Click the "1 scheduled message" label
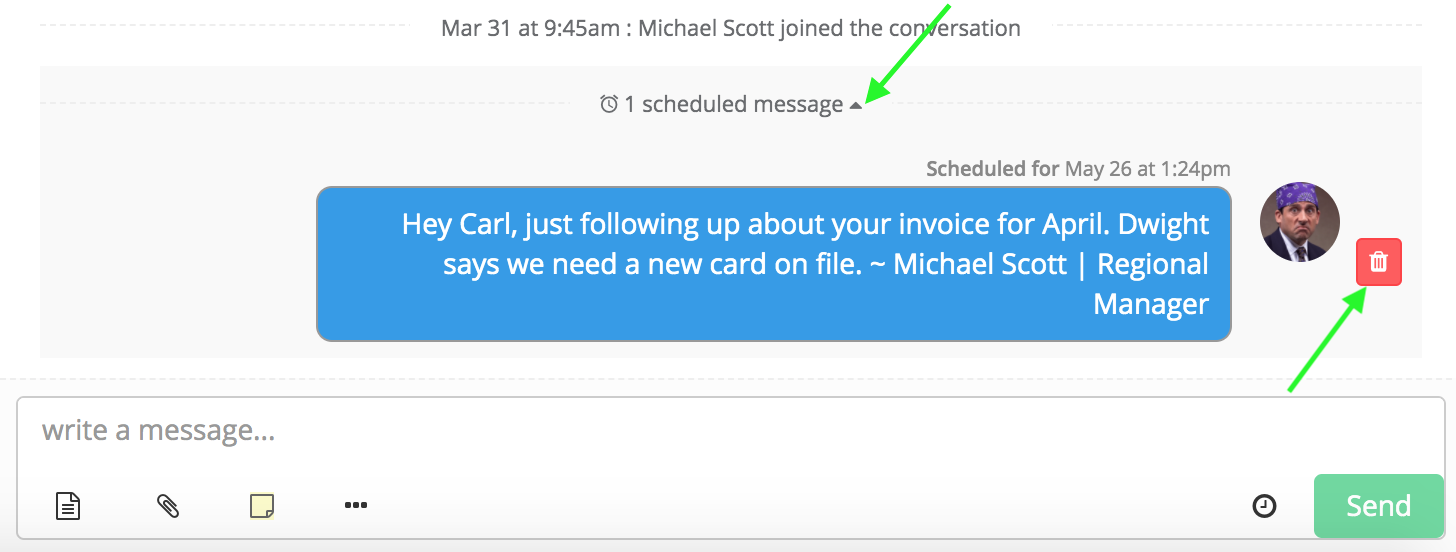Image resolution: width=1456 pixels, height=552 pixels. click(x=733, y=104)
